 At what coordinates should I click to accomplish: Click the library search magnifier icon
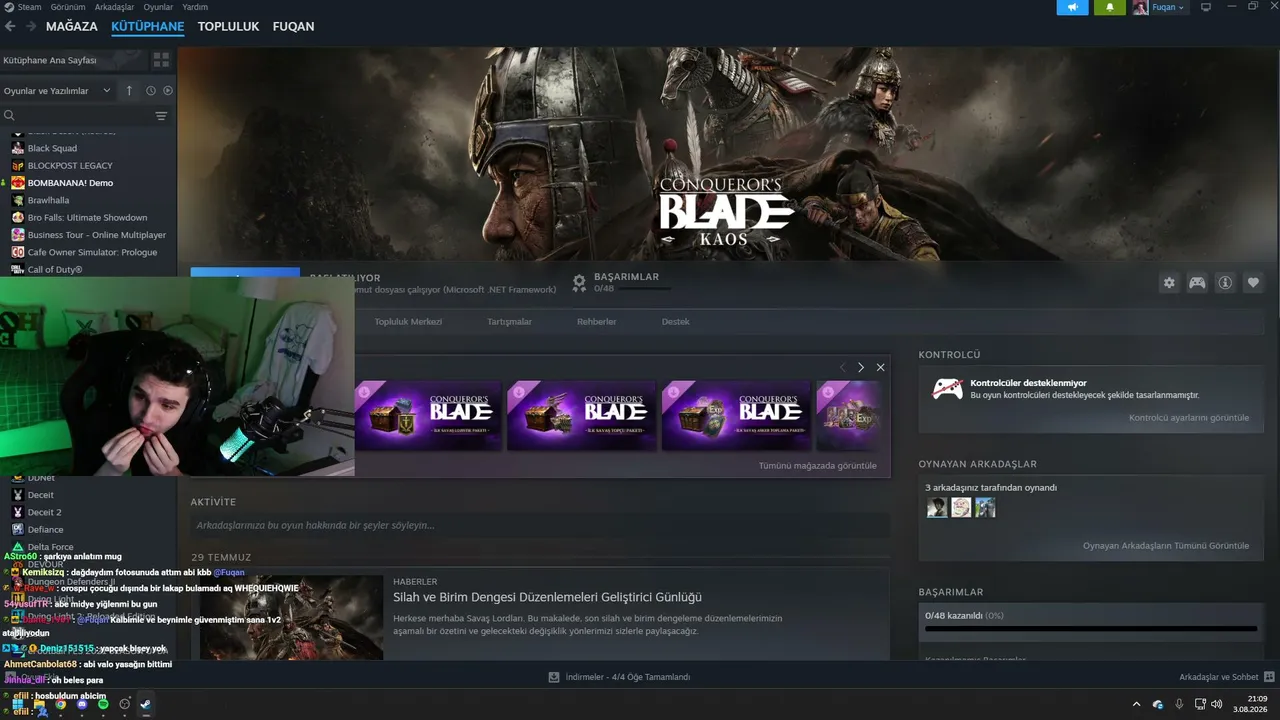coord(9,116)
